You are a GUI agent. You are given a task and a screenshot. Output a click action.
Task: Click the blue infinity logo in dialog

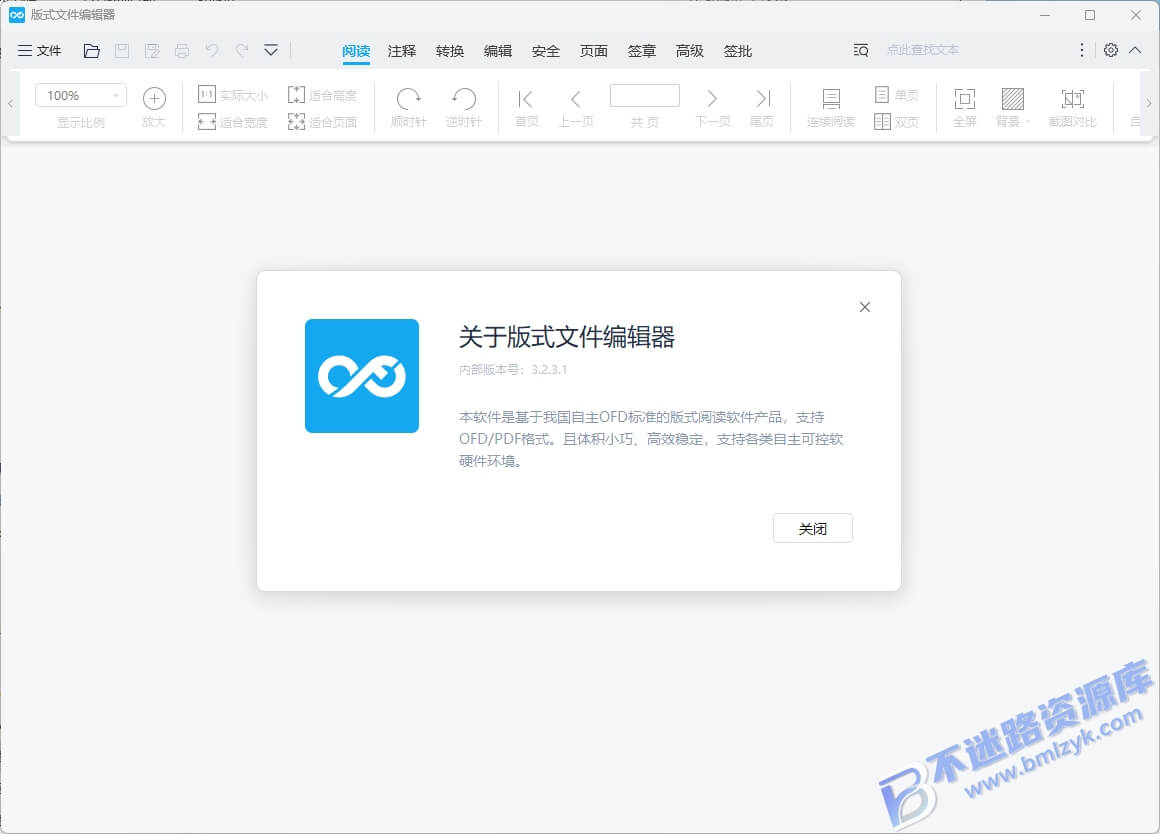click(362, 376)
